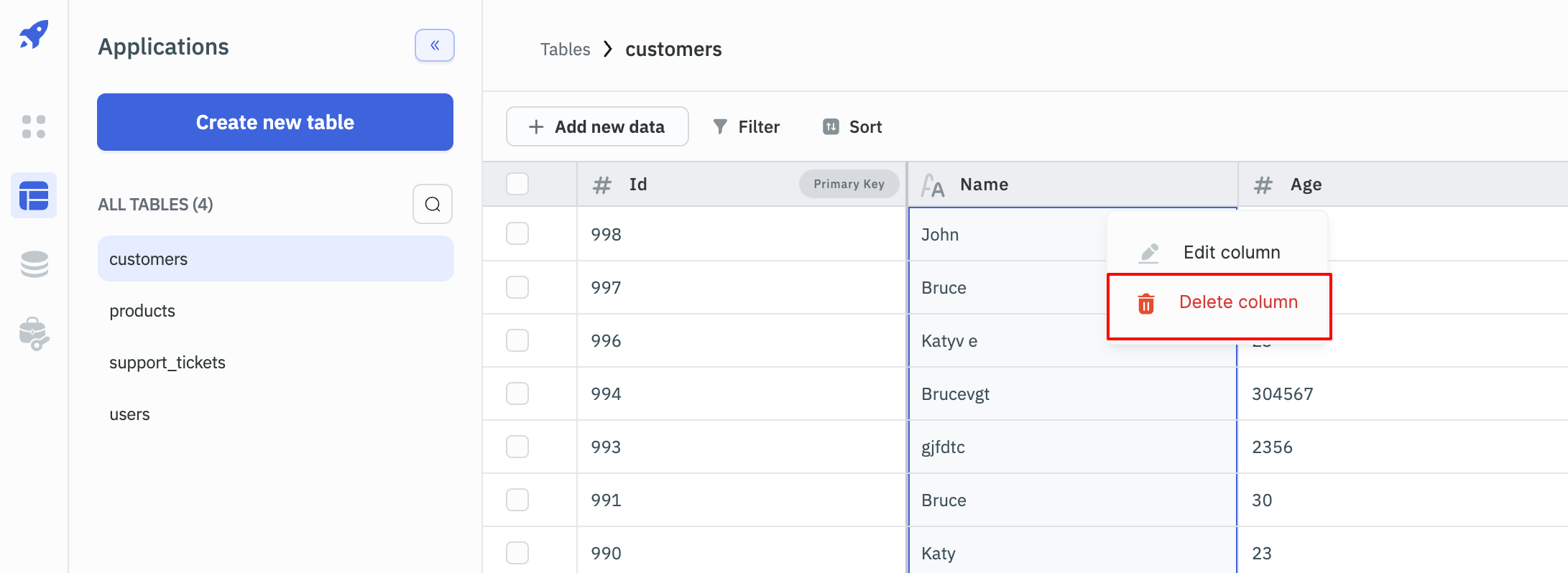Open the database stack icon
The image size is (1568, 573).
tap(34, 264)
